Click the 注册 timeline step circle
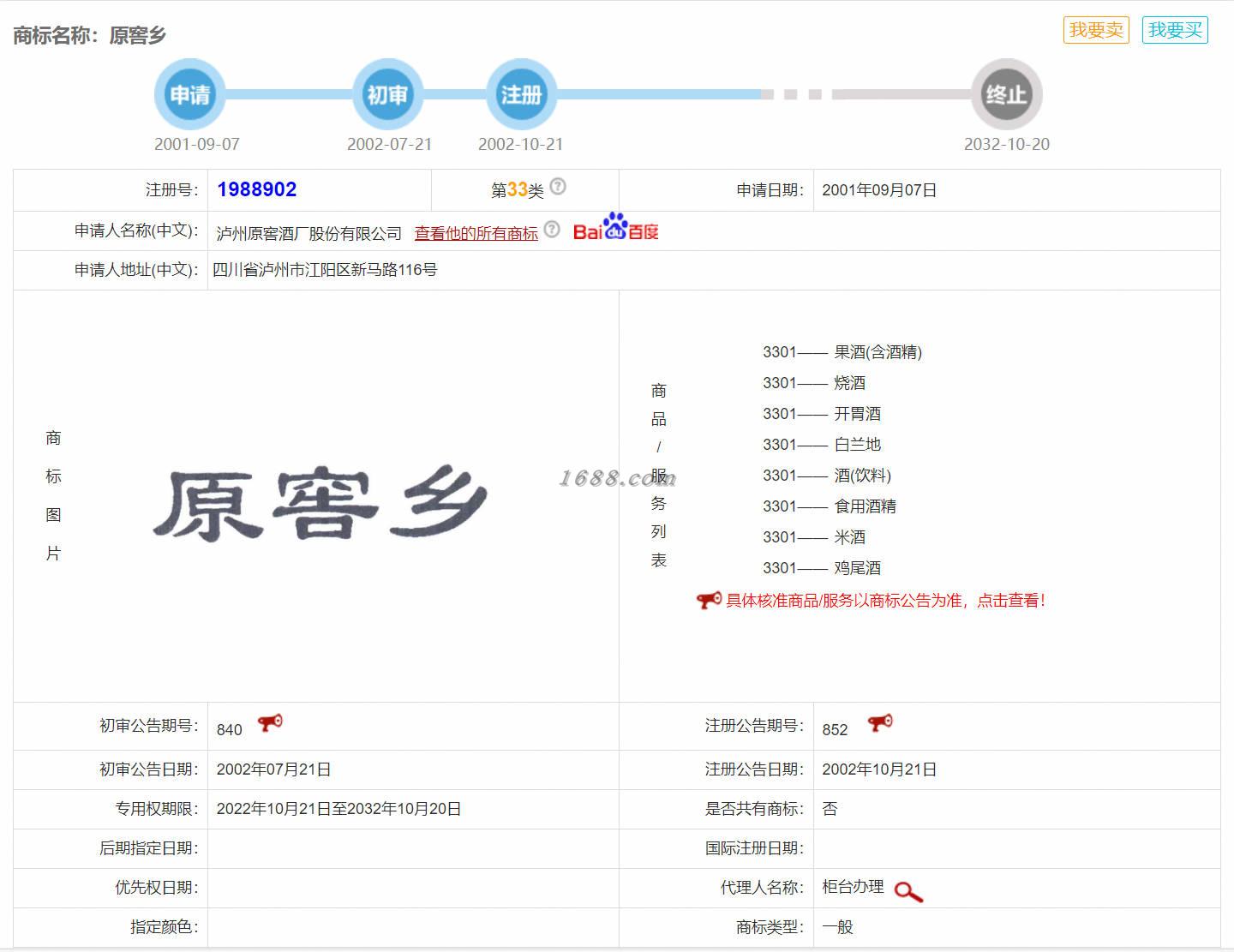Screen dimensions: 1234x952 coord(521,94)
